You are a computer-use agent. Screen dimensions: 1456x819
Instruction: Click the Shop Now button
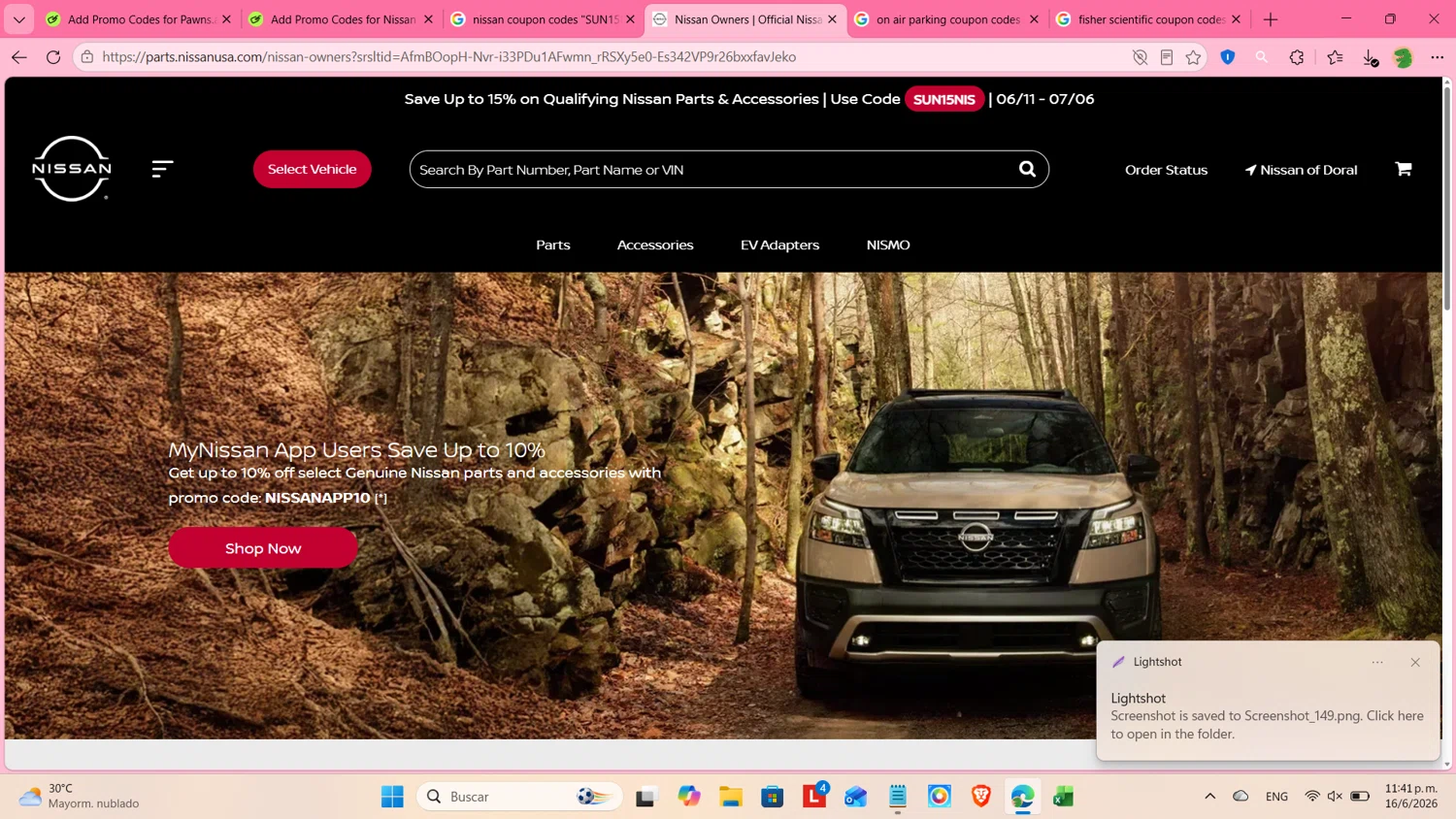(263, 548)
